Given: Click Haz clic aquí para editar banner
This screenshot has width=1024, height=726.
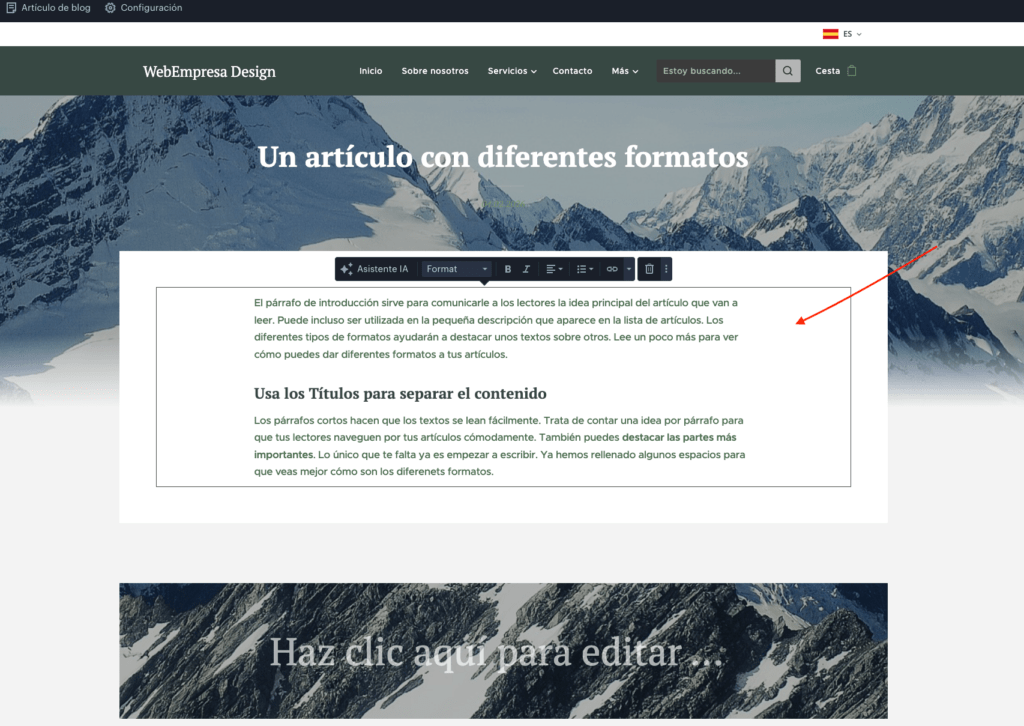Looking at the screenshot, I should point(496,652).
